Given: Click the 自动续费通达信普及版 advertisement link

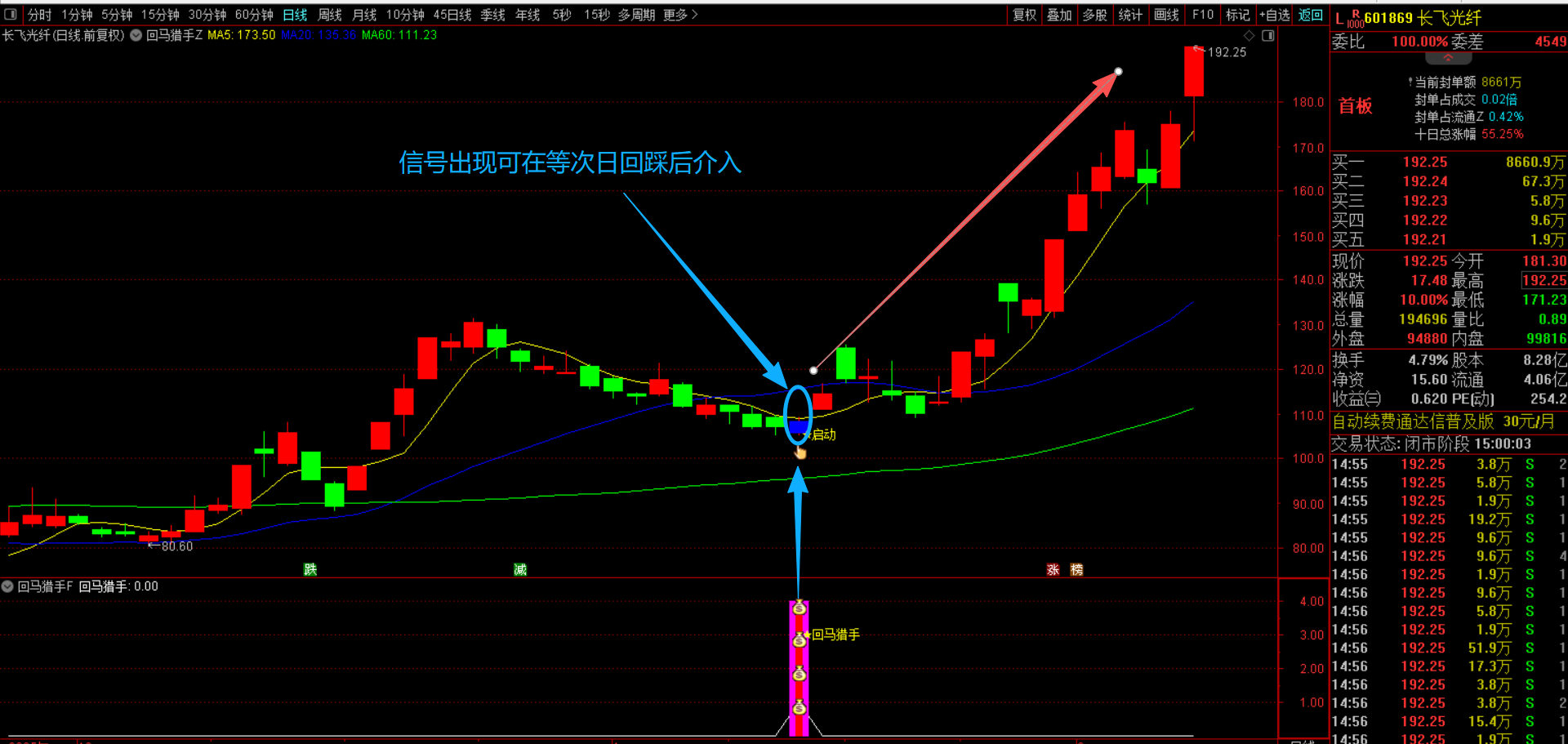Looking at the screenshot, I should coord(1443,421).
